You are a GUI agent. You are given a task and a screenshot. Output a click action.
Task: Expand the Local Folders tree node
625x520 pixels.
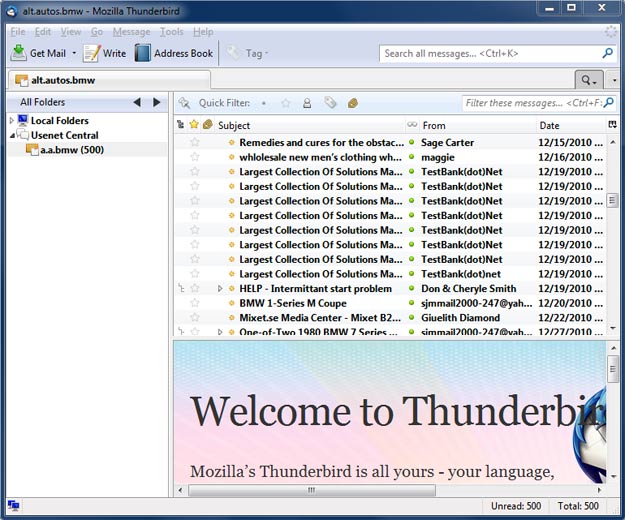[x=12, y=120]
